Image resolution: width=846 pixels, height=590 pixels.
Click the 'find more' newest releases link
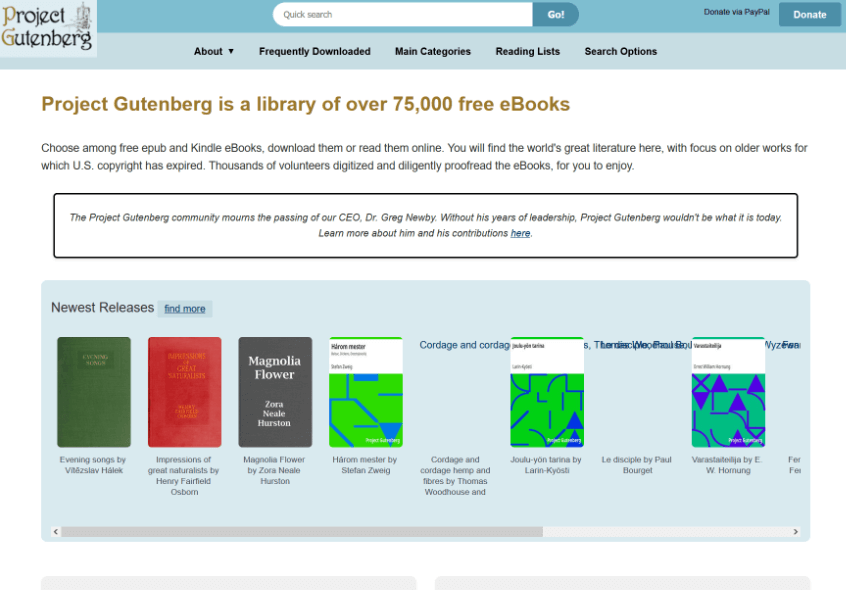pyautogui.click(x=185, y=309)
